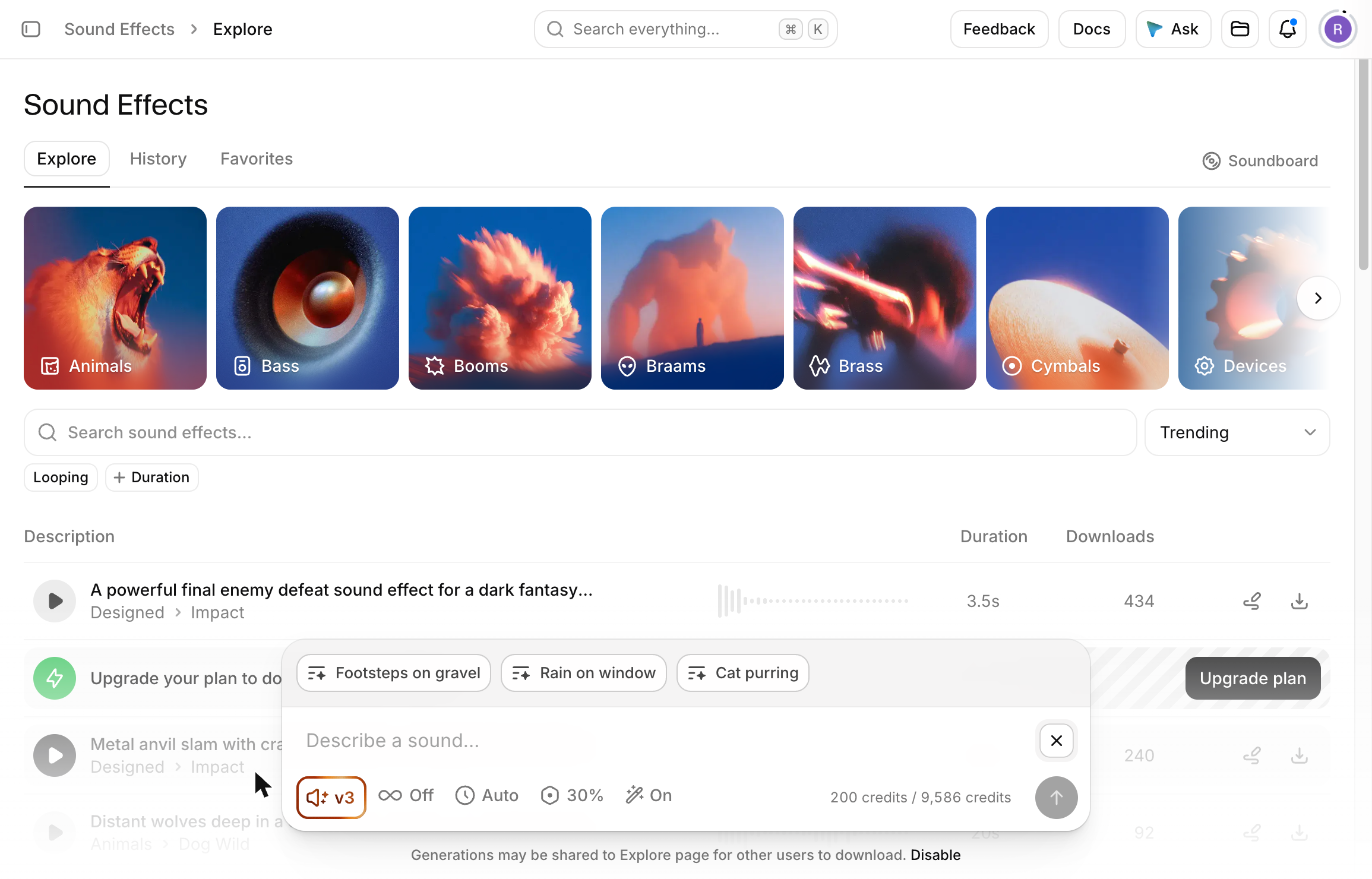This screenshot has width=1372, height=879.
Task: Use the Cat purring suggestion
Action: [743, 673]
